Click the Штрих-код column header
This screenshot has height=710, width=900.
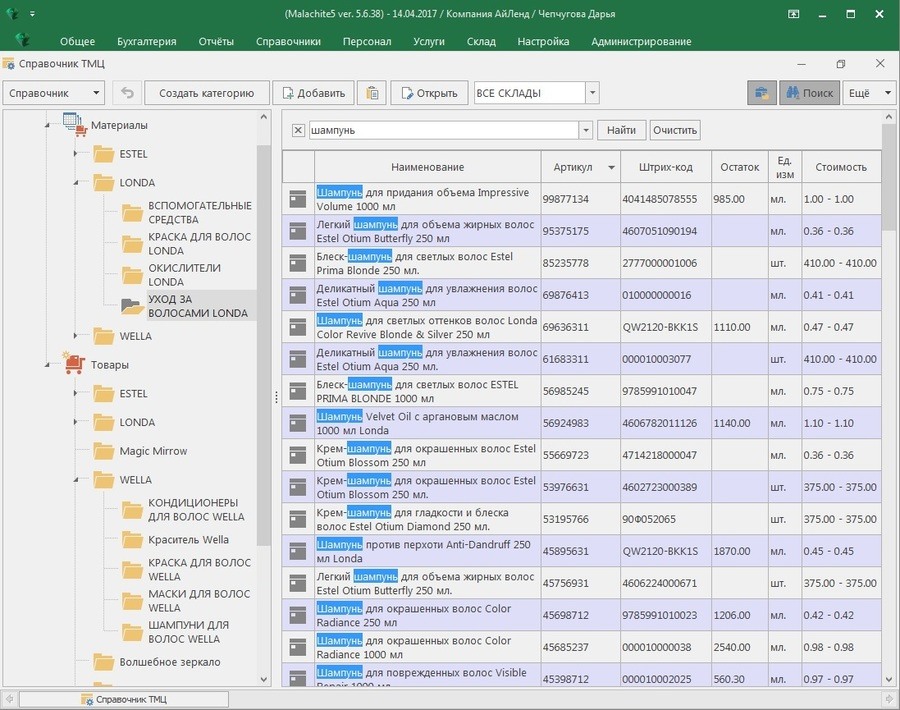point(666,167)
